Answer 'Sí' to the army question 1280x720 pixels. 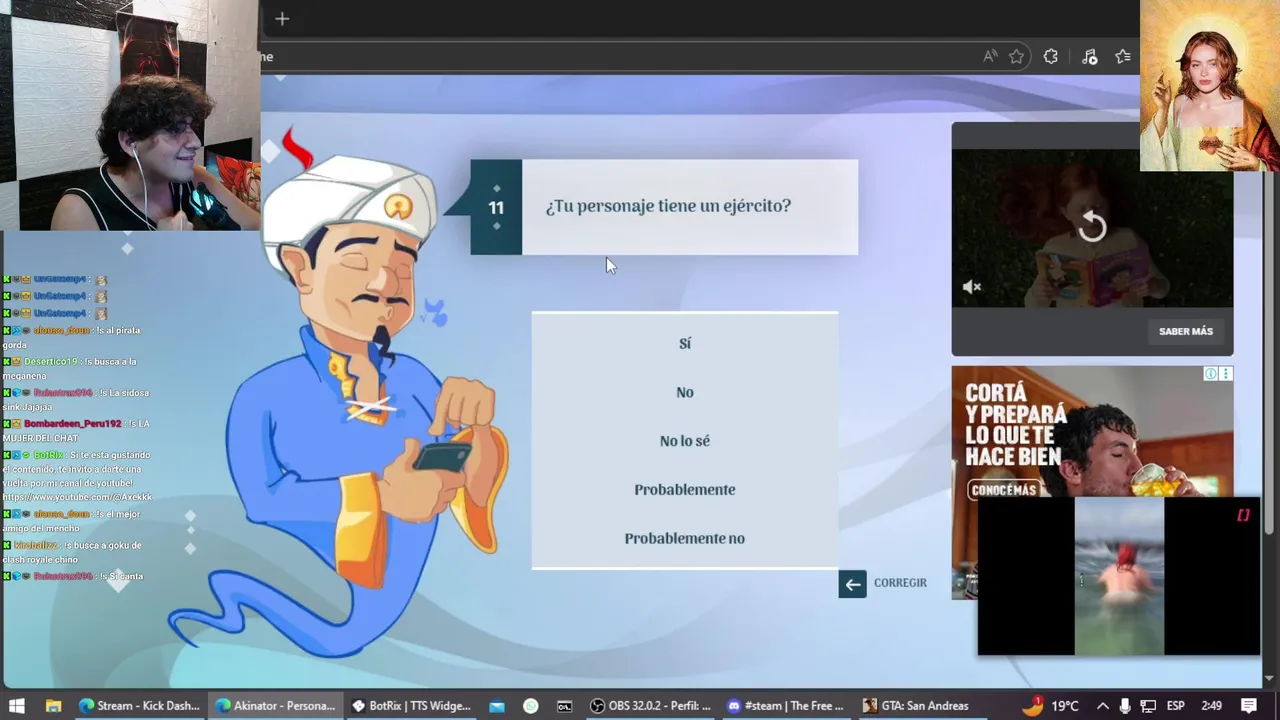click(685, 343)
